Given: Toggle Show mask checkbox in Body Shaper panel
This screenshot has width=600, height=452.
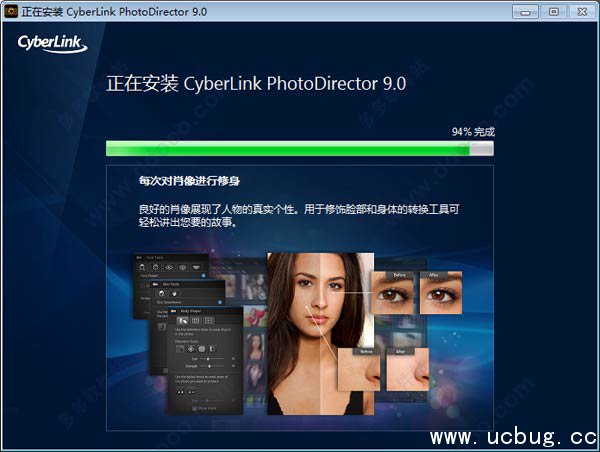Looking at the screenshot, I should [196, 407].
